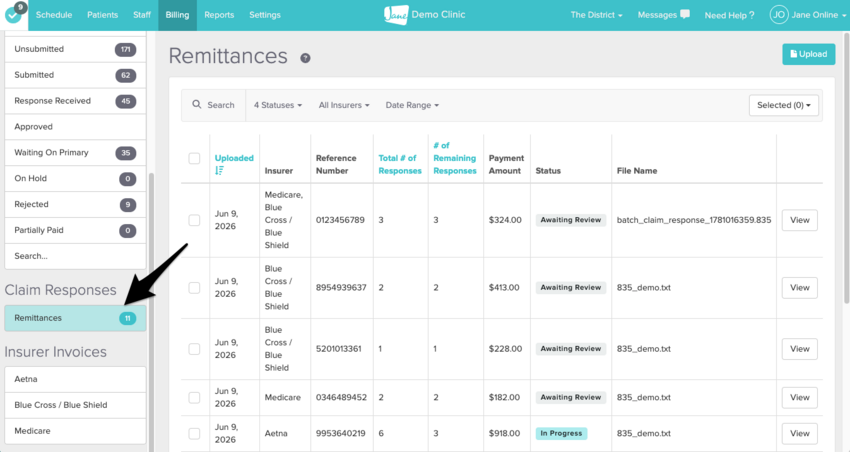The height and width of the screenshot is (452, 850).
Task: View the Medicare $182.00 remittance
Action: pos(800,397)
